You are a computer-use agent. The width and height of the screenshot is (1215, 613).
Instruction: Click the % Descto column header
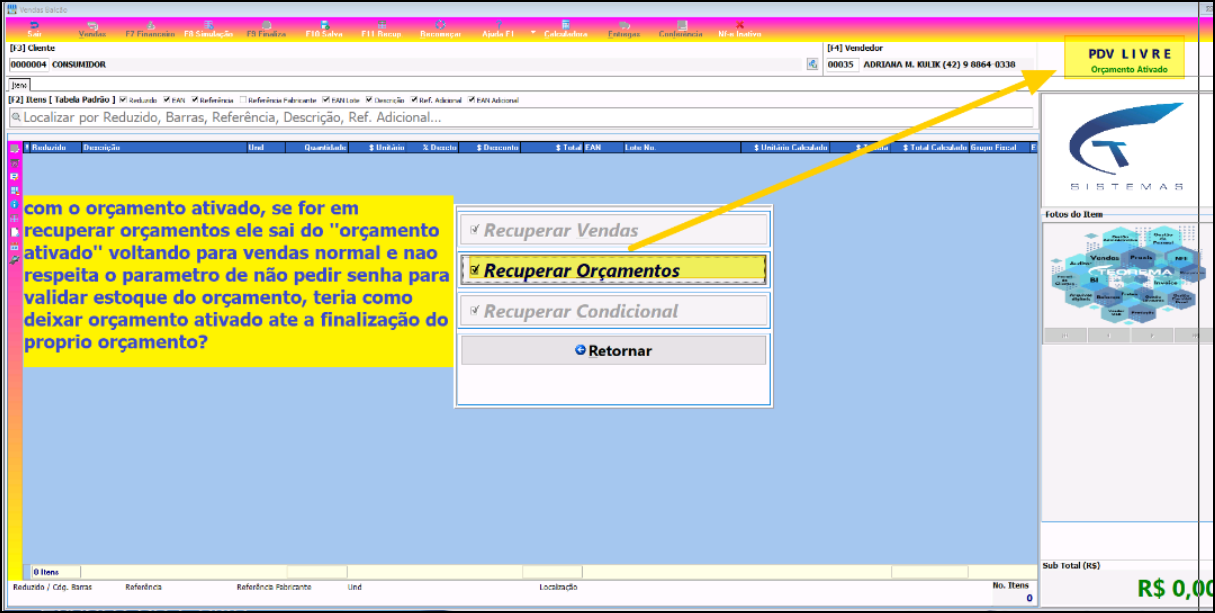coord(432,147)
